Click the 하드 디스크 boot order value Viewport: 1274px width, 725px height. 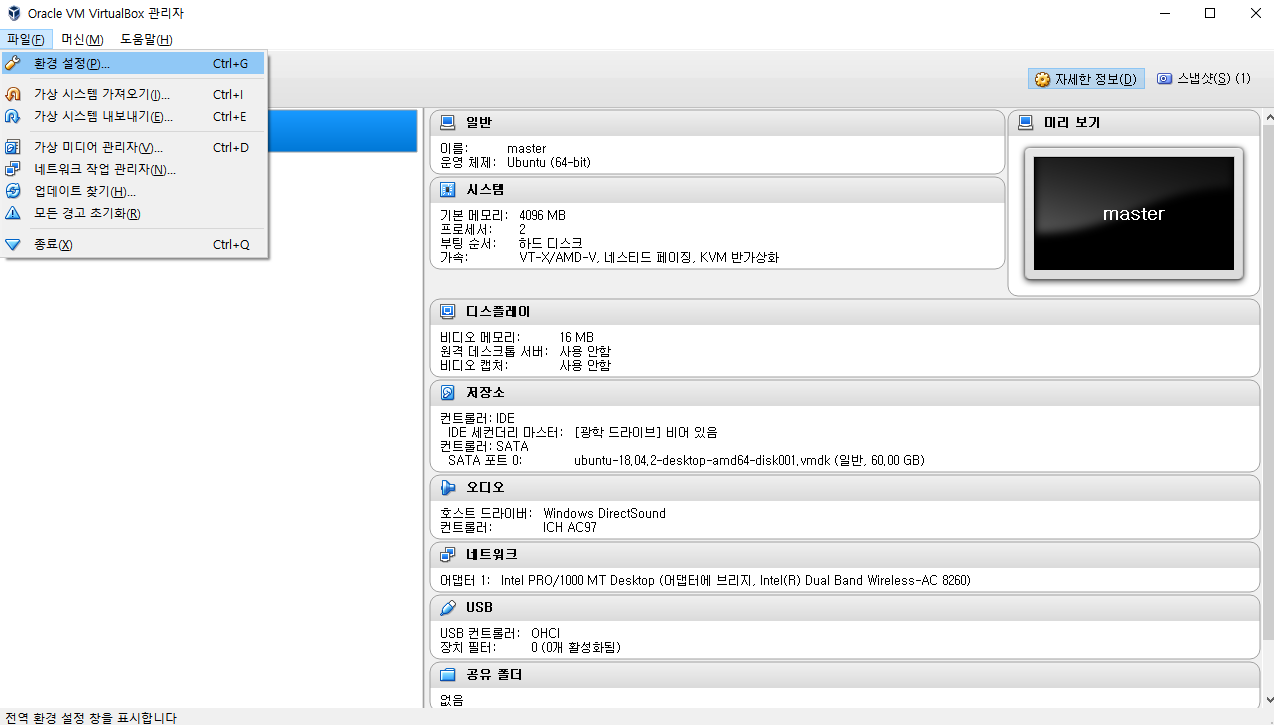pos(550,243)
